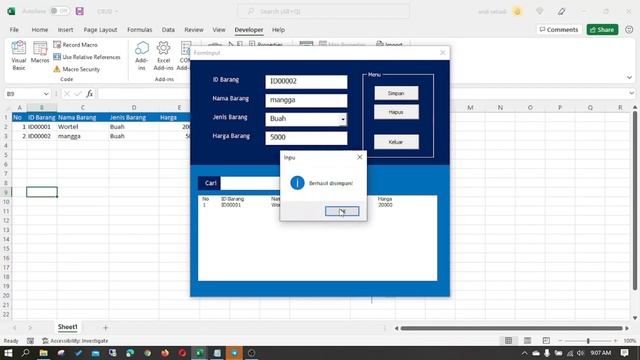Toggle Use Relative References
Screen dimensions: 640x360
point(87,57)
